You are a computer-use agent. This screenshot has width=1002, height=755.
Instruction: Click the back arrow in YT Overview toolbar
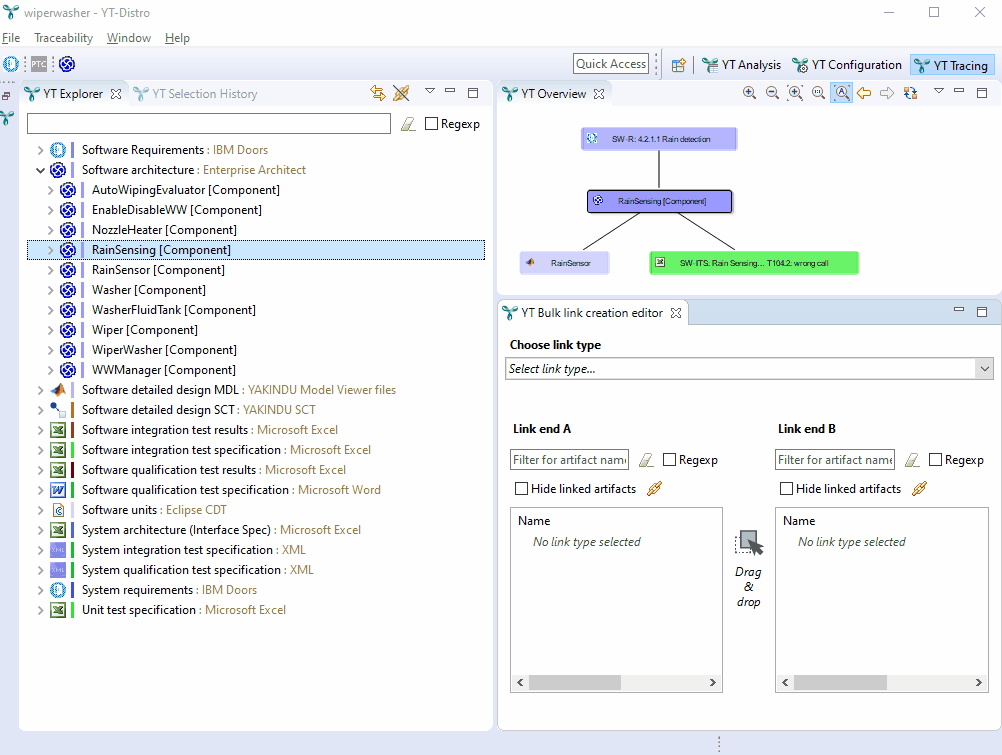point(864,93)
